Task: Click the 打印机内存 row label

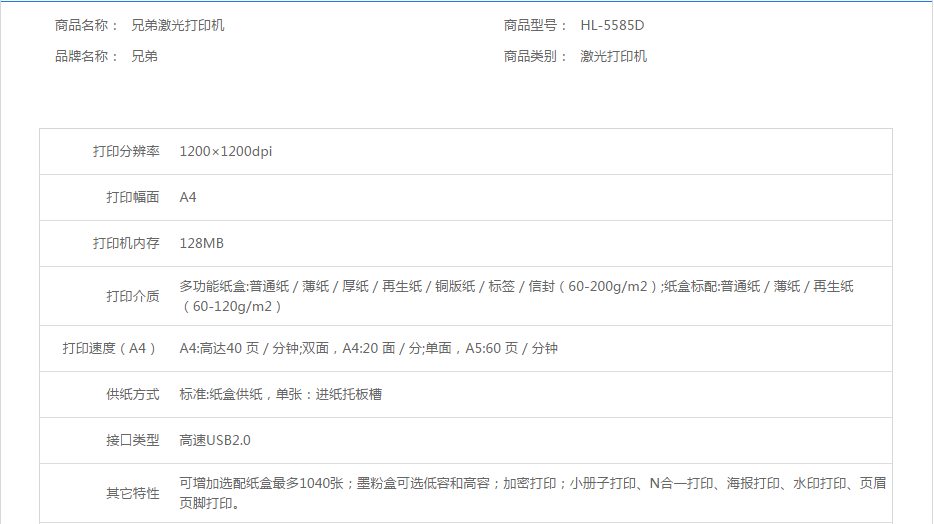Action: [x=126, y=243]
